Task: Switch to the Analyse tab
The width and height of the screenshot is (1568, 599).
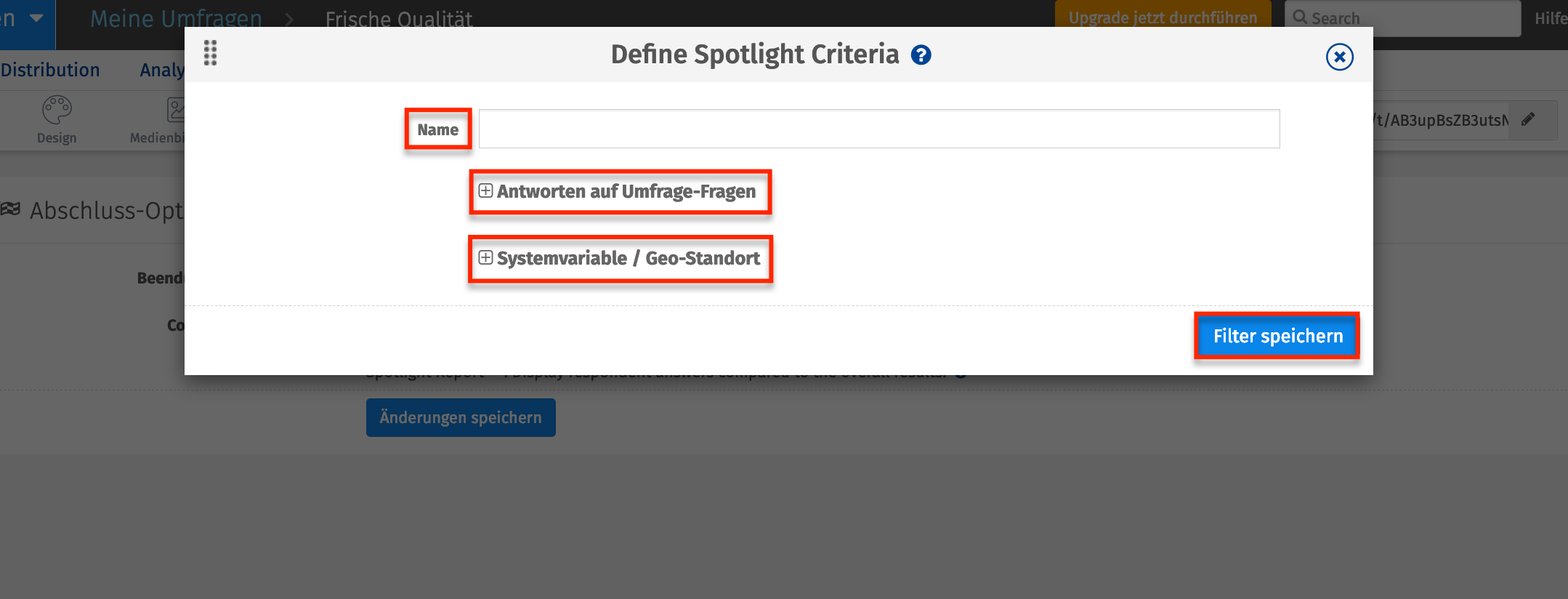Action: click(163, 69)
